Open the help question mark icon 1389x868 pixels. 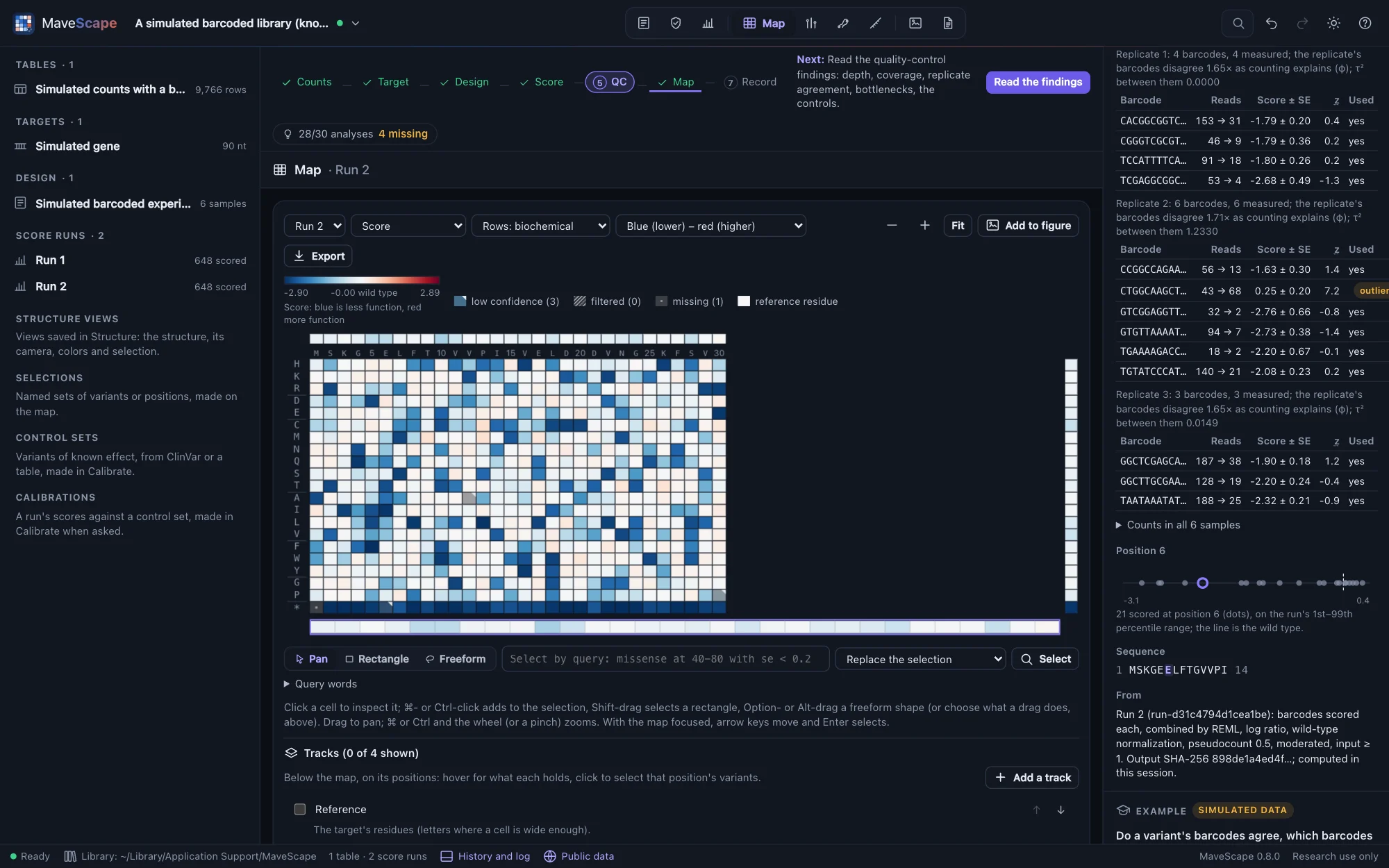pyautogui.click(x=1365, y=24)
